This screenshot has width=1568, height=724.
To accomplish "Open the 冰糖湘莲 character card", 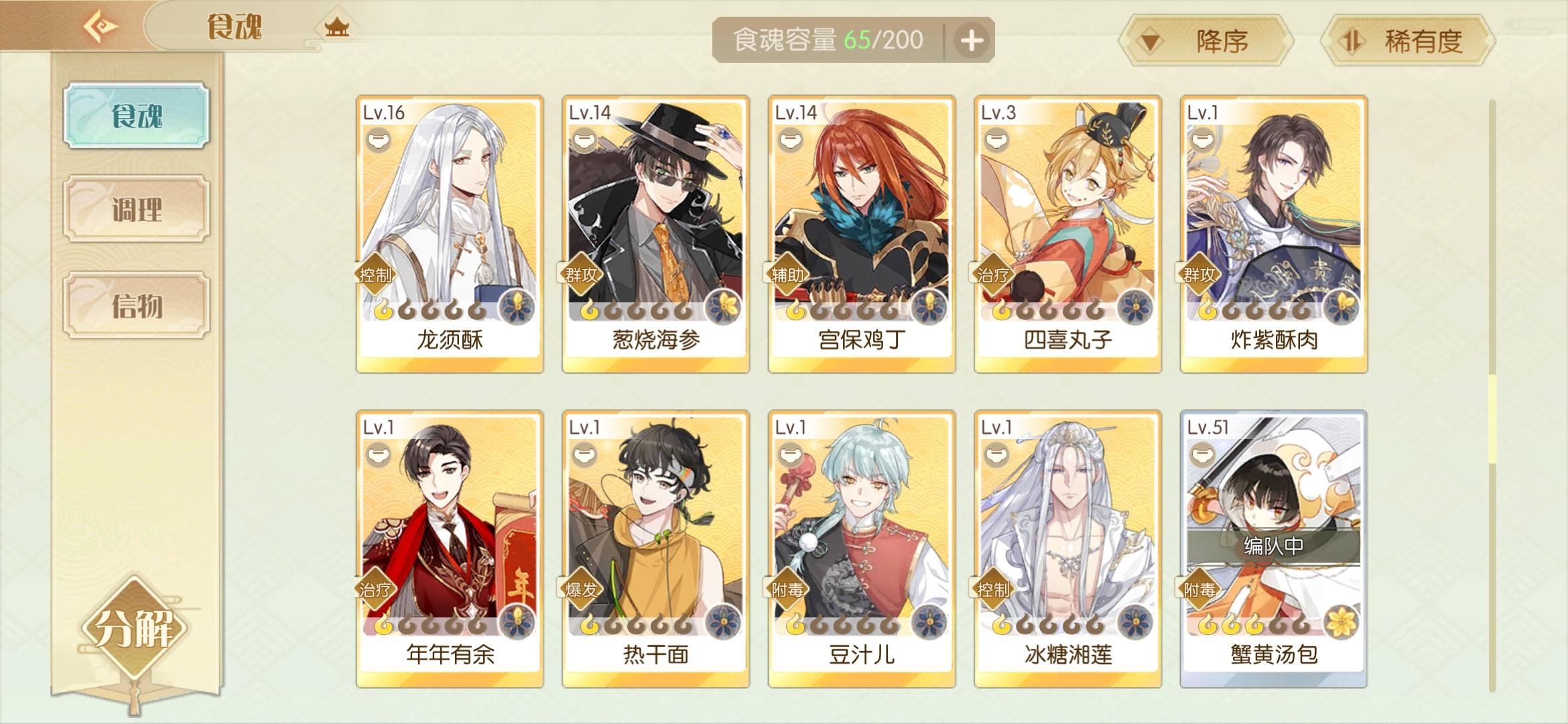I will 1067,549.
